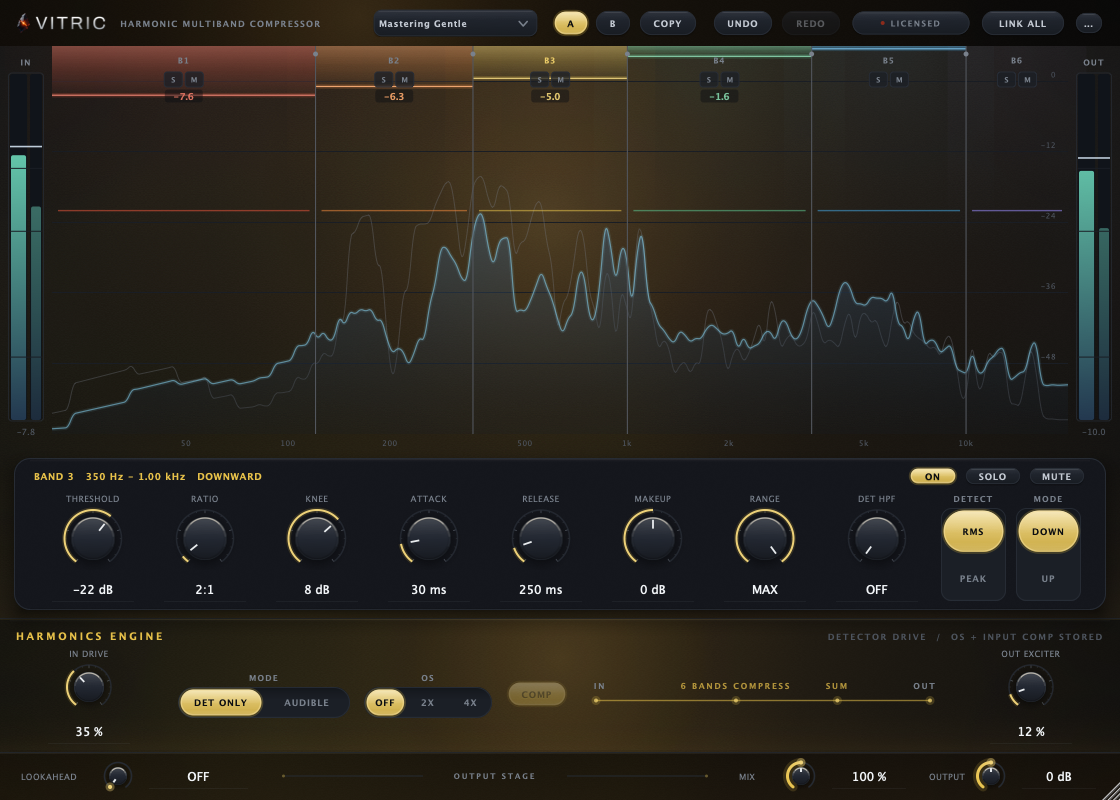
Task: Click the Ratio knob
Action: tap(205, 538)
